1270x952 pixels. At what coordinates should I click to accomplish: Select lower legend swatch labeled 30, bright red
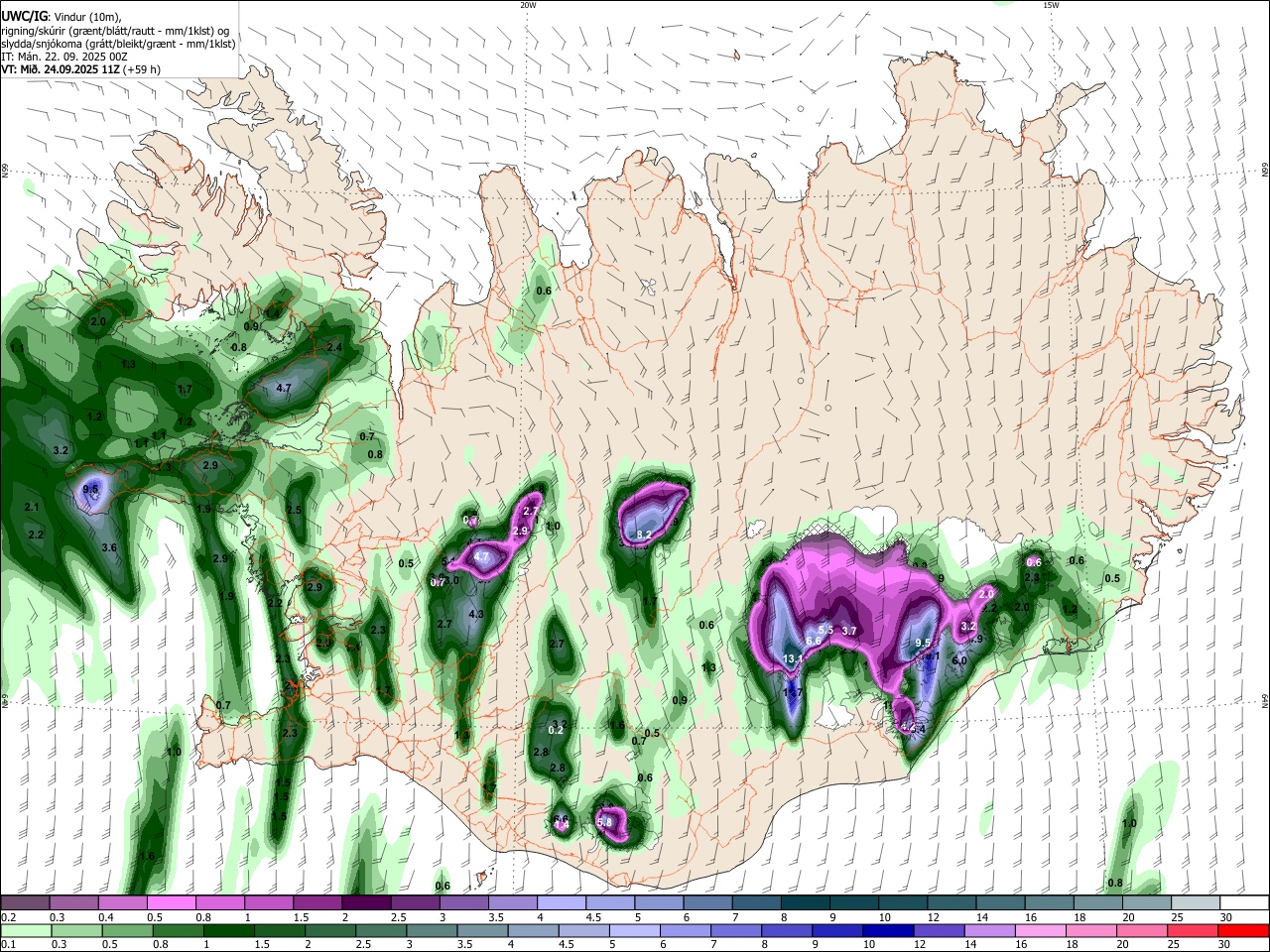point(1245,930)
